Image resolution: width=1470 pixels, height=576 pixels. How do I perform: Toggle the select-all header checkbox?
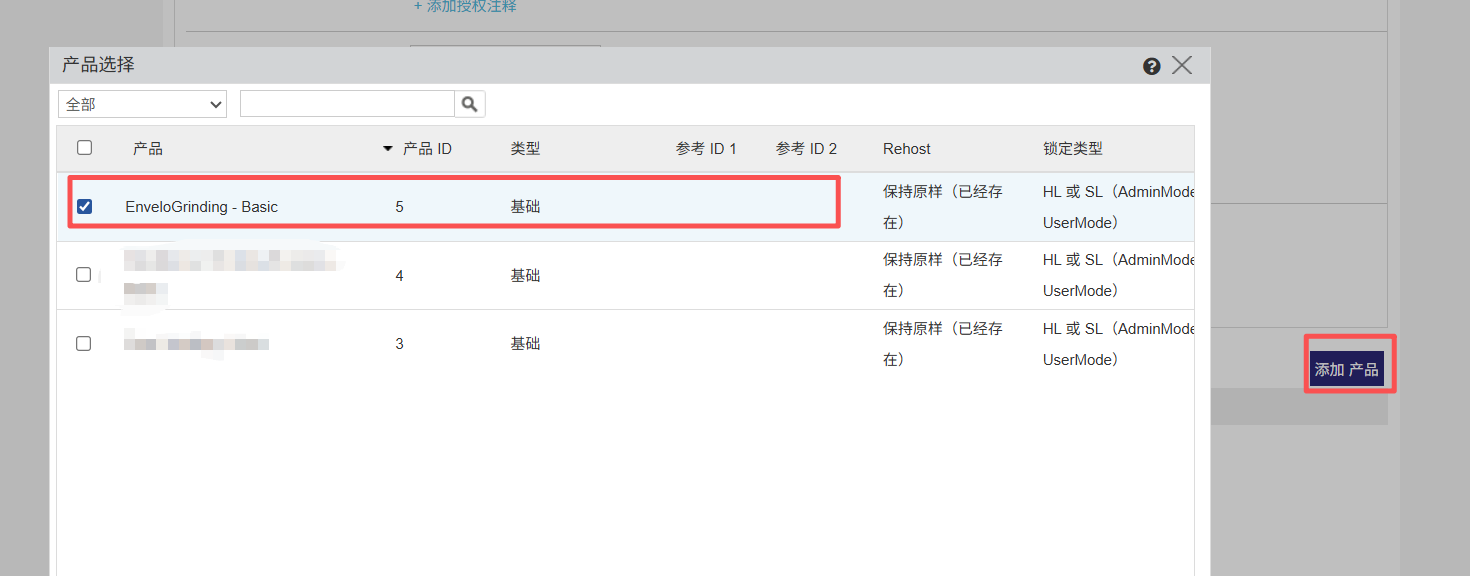(x=85, y=148)
